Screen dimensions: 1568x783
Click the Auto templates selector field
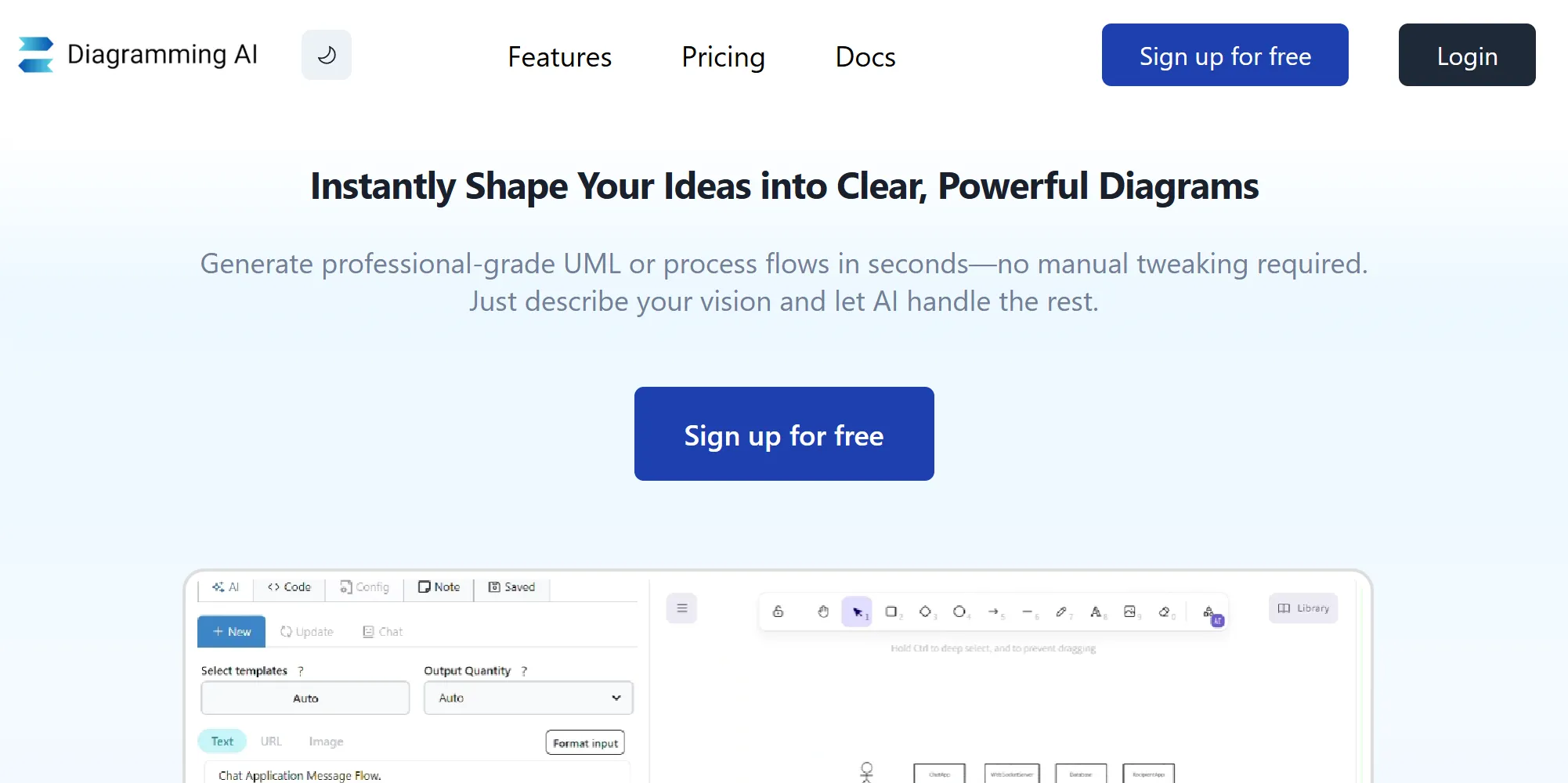[x=305, y=698]
